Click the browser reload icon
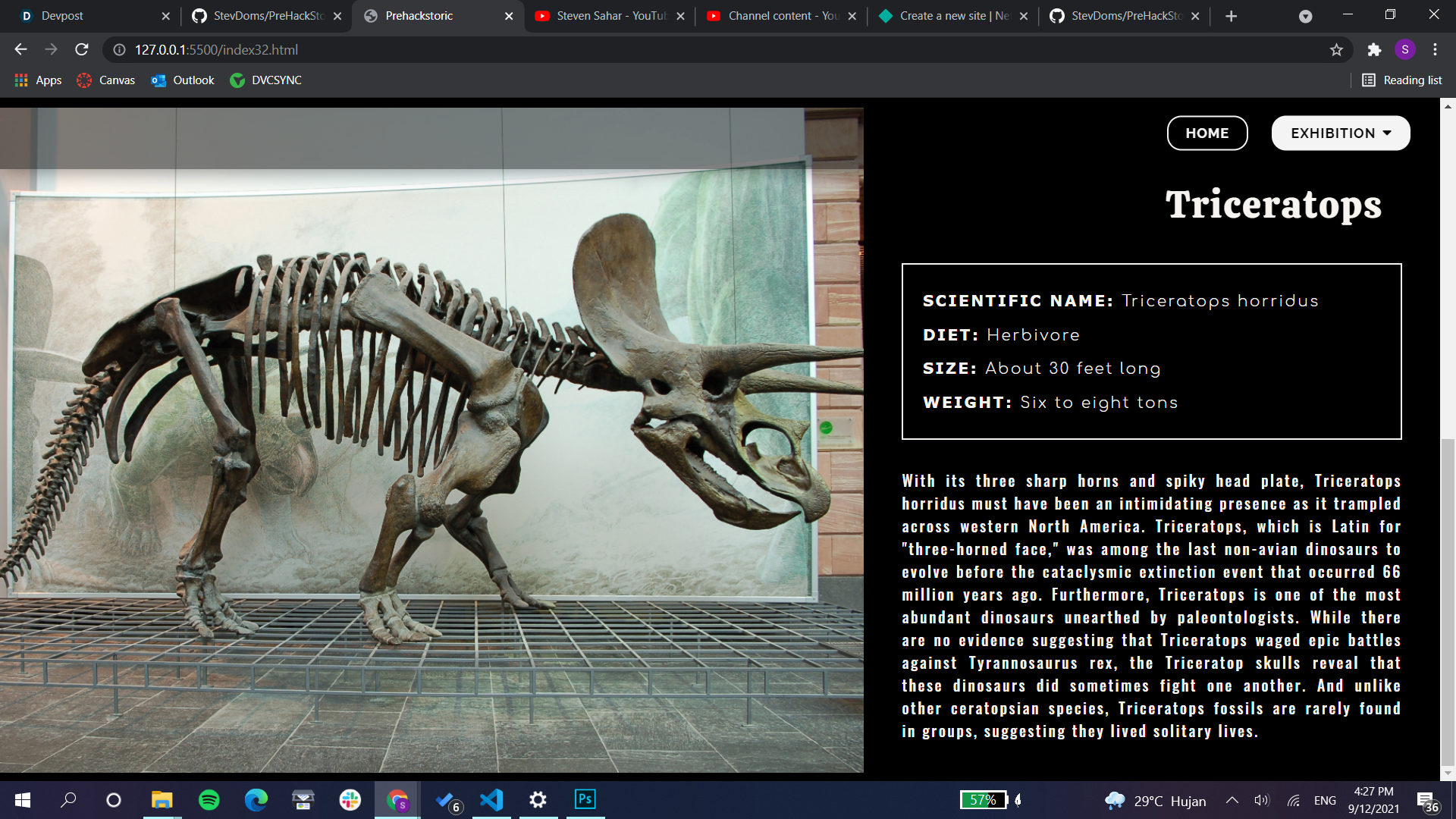Viewport: 1456px width, 819px height. pos(82,49)
